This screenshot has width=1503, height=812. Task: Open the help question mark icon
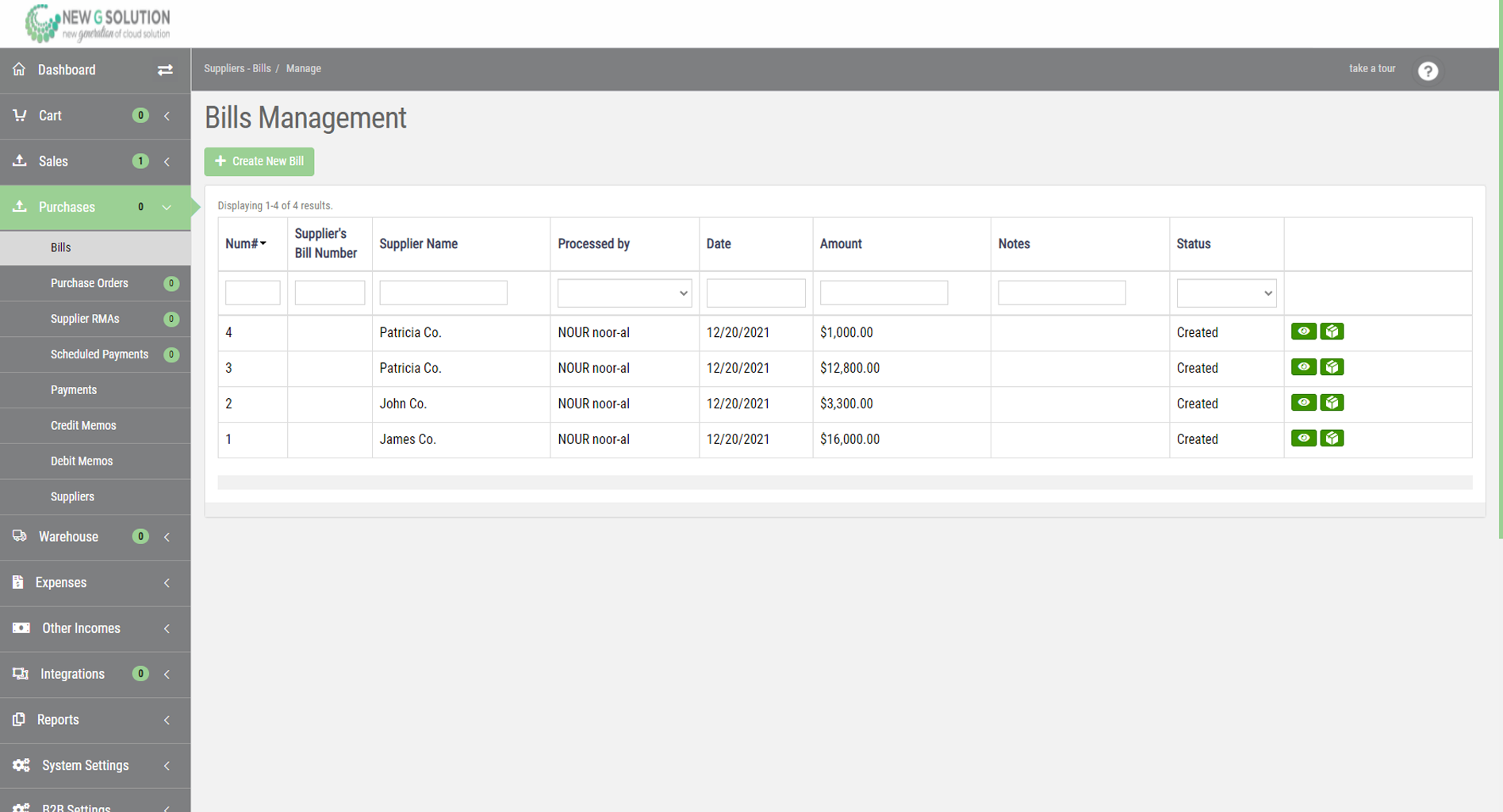pos(1428,71)
